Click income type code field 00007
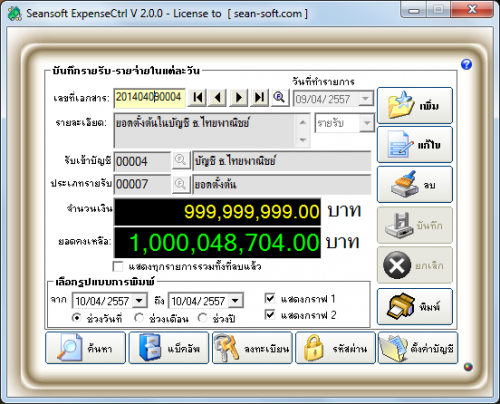This screenshot has height=404, width=500. click(x=142, y=184)
